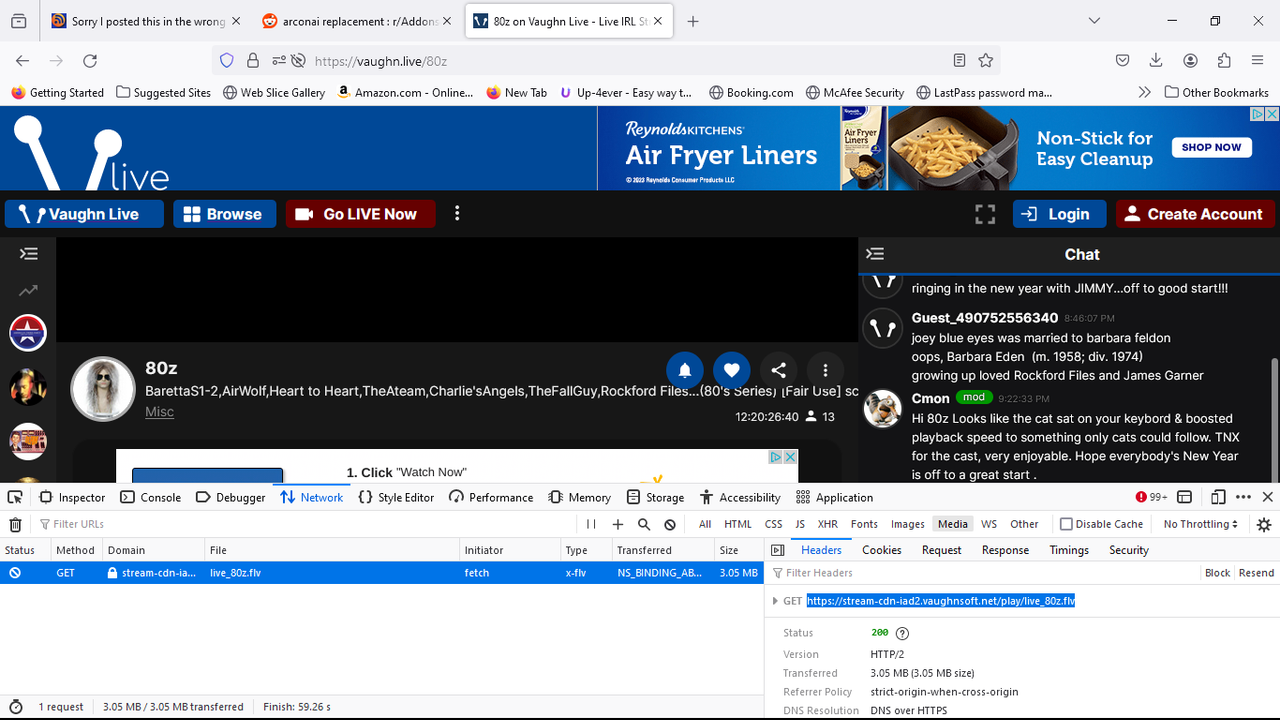Image resolution: width=1280 pixels, height=720 pixels.
Task: Open DevTools three-dot customize menu
Action: 1243,497
